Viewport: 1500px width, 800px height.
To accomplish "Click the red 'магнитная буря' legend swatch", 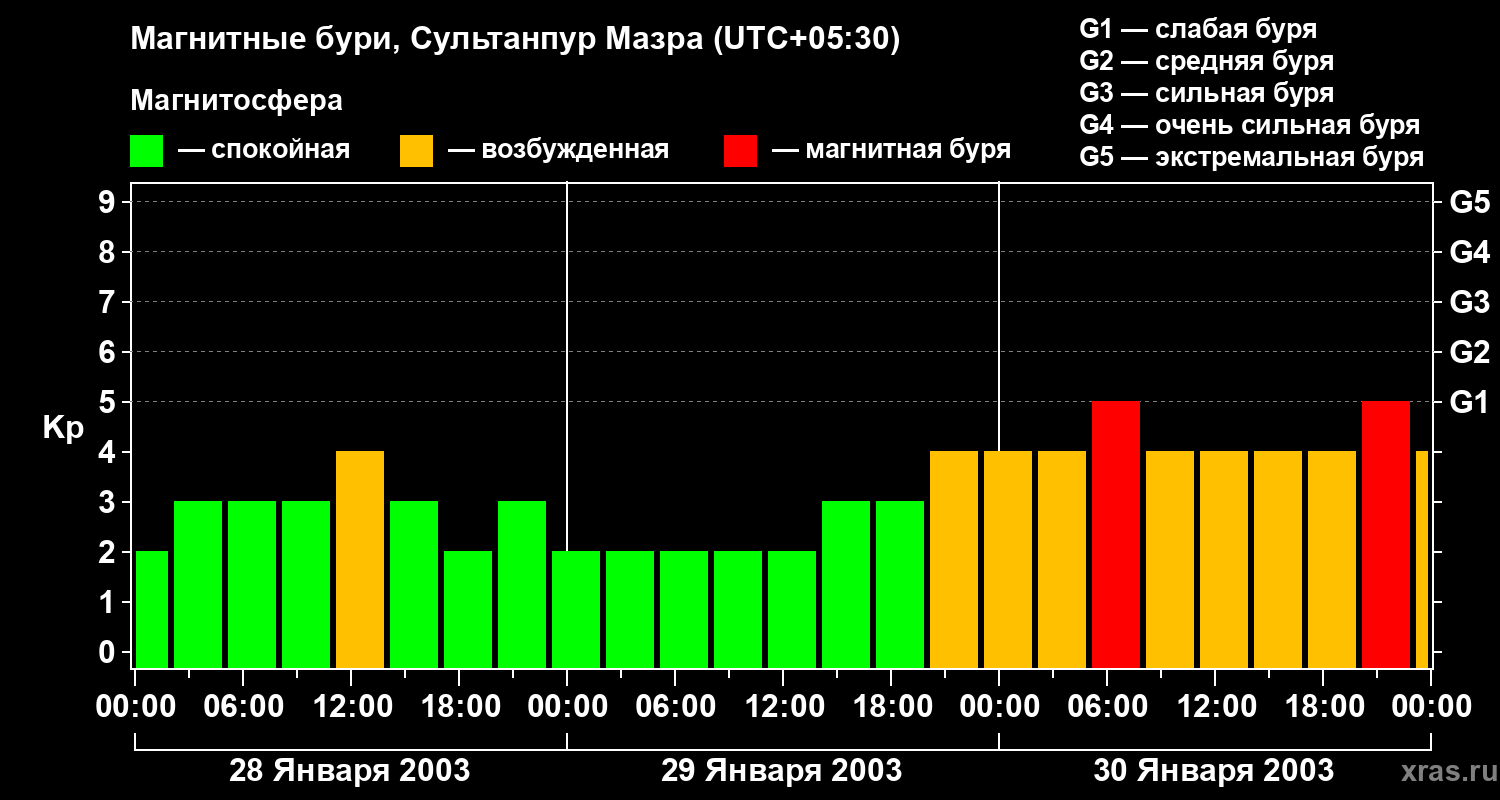I will 741,151.
